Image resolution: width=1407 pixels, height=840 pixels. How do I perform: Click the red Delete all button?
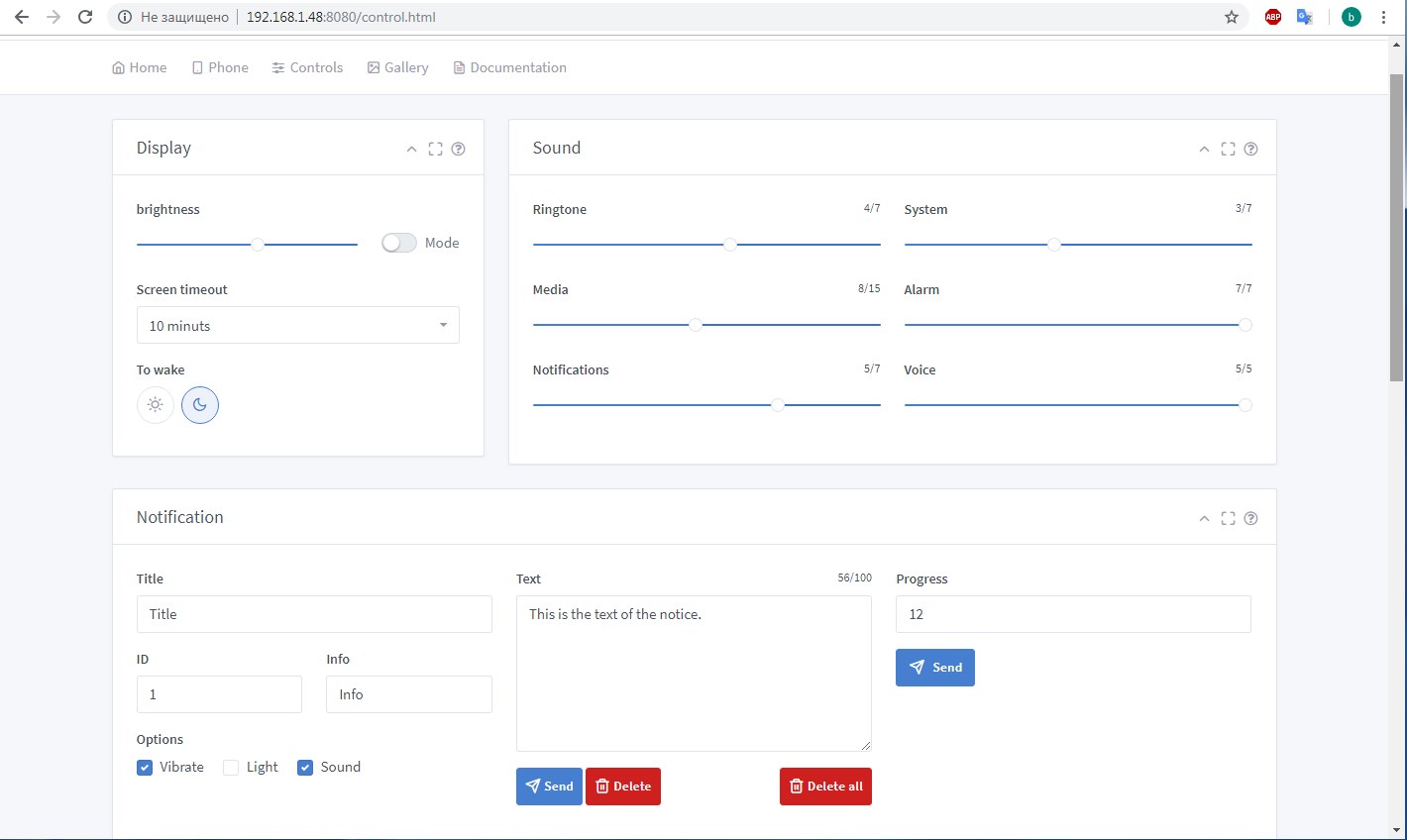825,787
